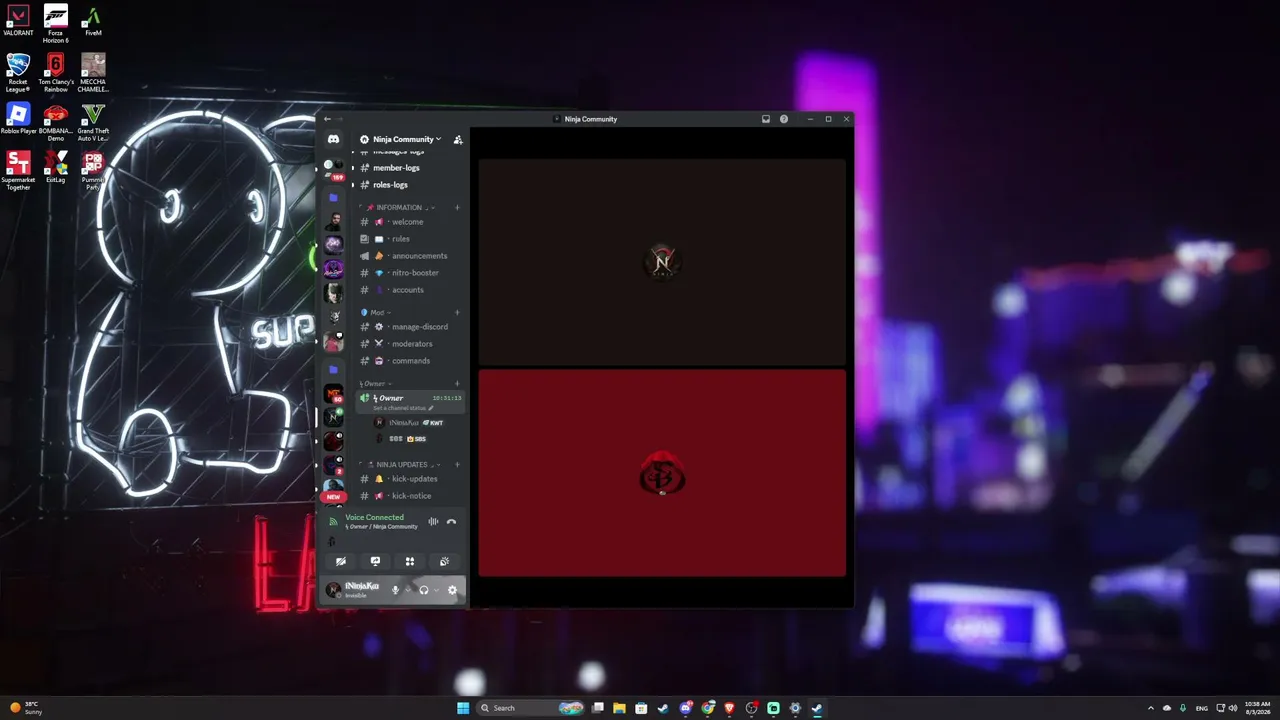Toggle the camera on in voice panel

point(341,561)
